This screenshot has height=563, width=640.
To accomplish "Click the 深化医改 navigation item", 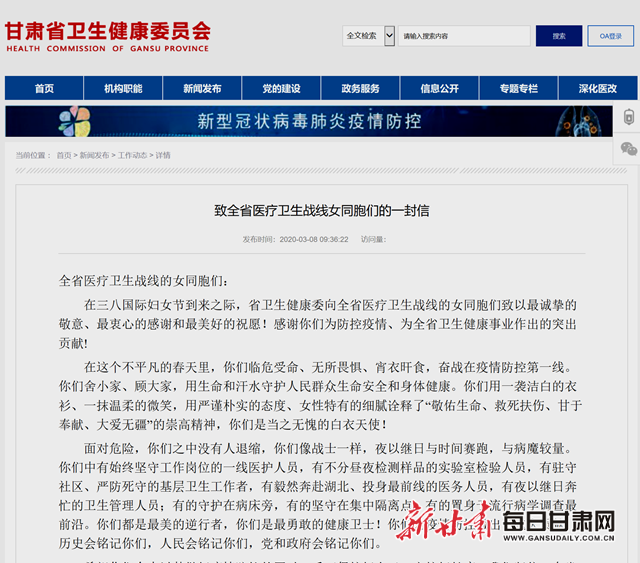I will 597,88.
